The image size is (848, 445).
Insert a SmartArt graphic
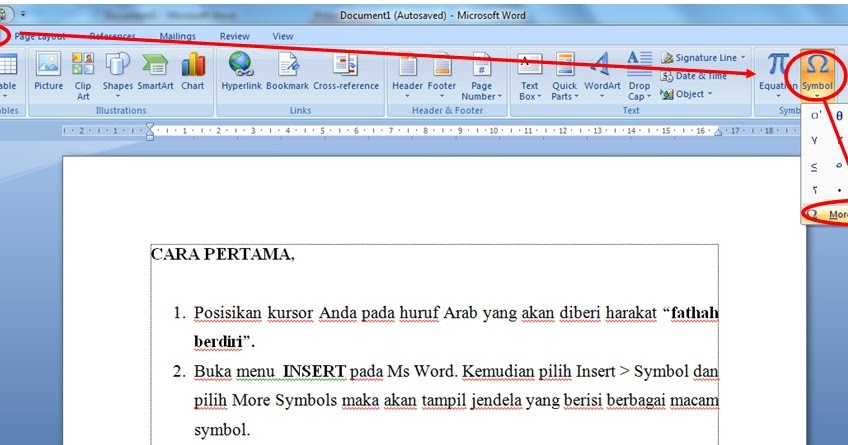point(155,72)
